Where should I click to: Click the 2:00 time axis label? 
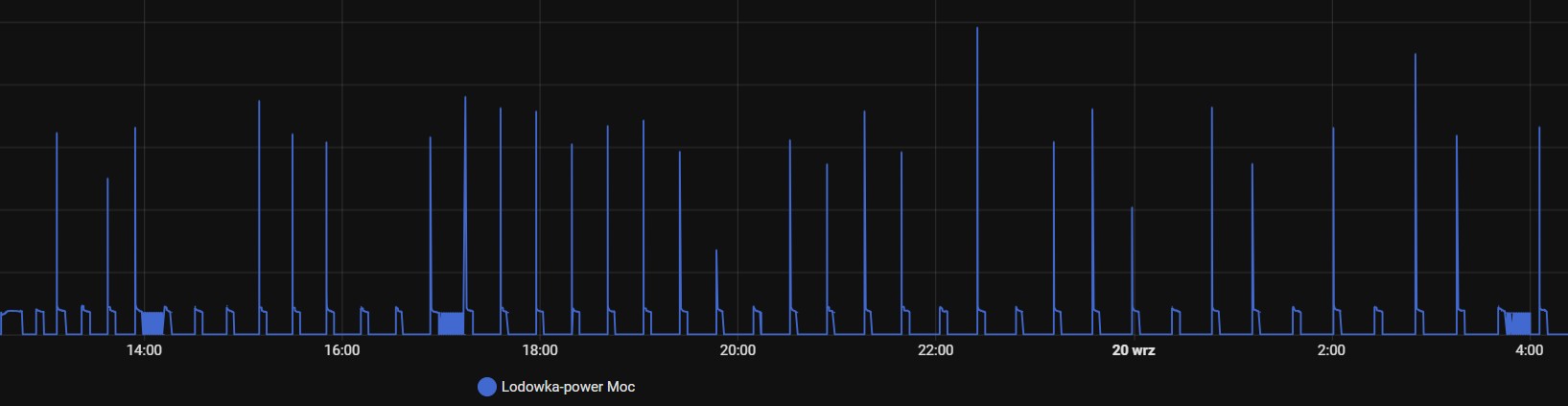click(x=1331, y=350)
